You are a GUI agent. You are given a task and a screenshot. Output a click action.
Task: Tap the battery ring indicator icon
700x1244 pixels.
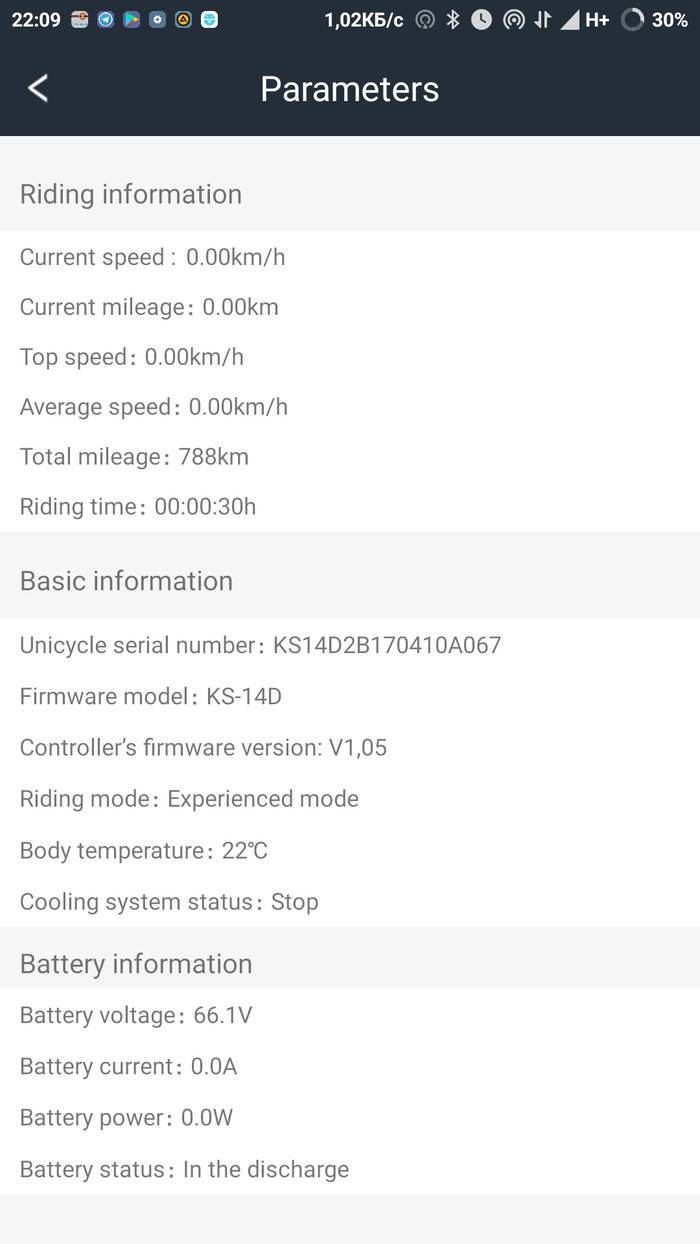pos(632,19)
